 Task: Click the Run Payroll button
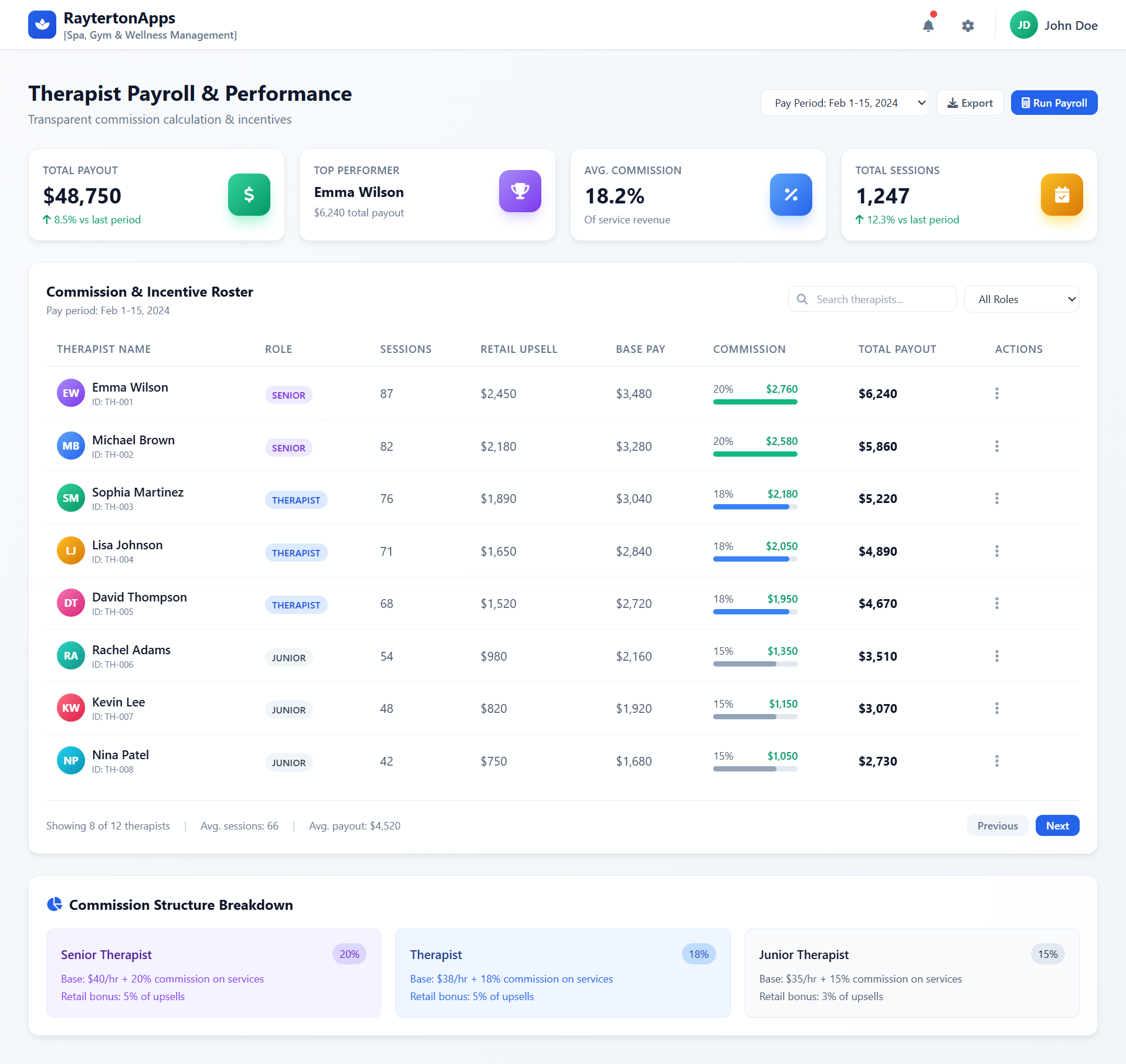pyautogui.click(x=1054, y=102)
